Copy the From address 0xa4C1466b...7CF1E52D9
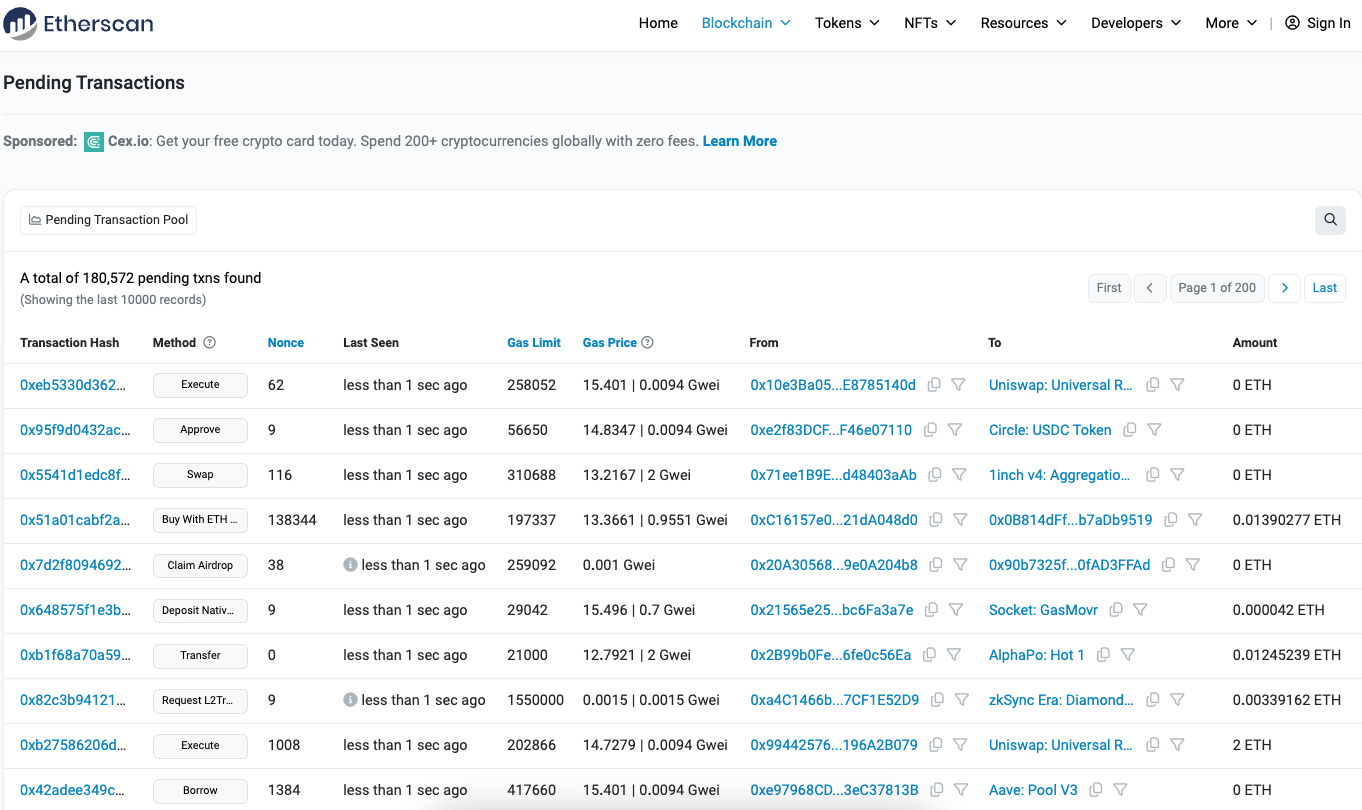The image size is (1362, 810). [x=937, y=700]
